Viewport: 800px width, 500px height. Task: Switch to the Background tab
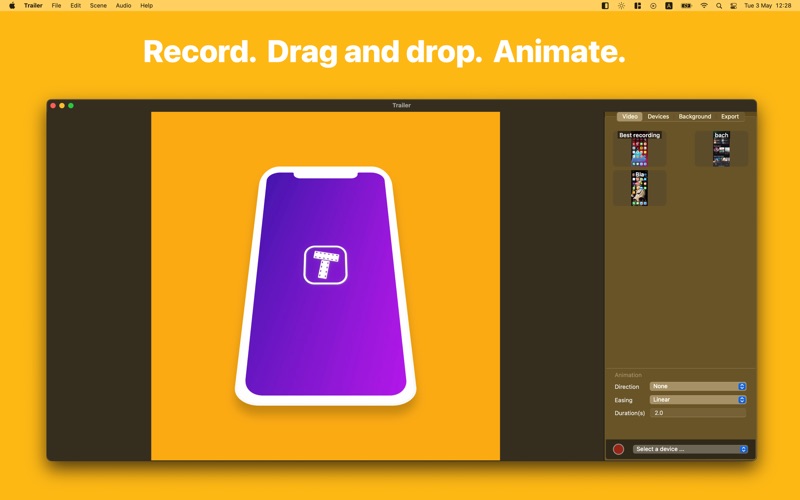click(694, 116)
